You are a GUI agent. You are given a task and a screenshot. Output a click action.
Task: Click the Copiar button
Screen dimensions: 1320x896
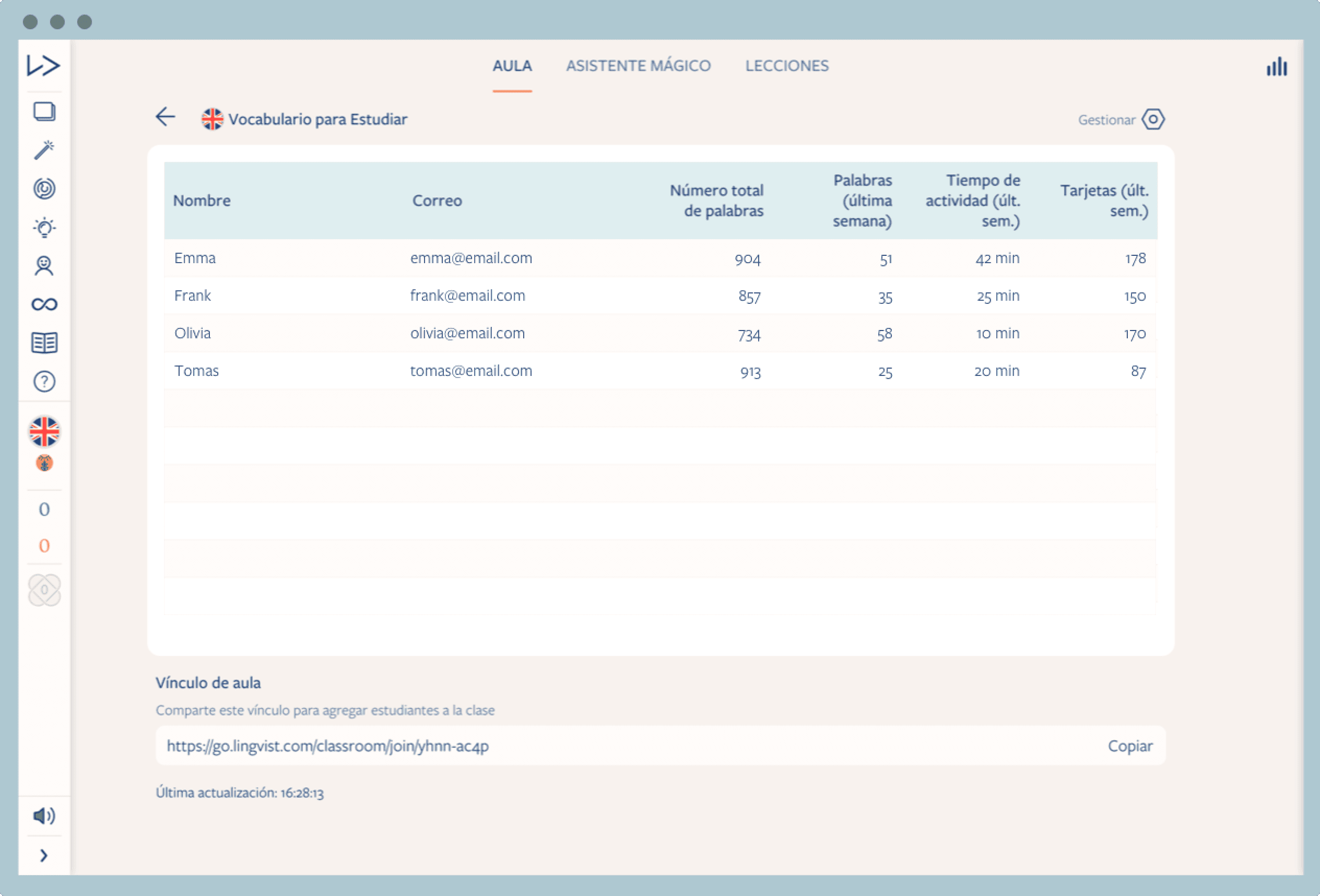1130,746
